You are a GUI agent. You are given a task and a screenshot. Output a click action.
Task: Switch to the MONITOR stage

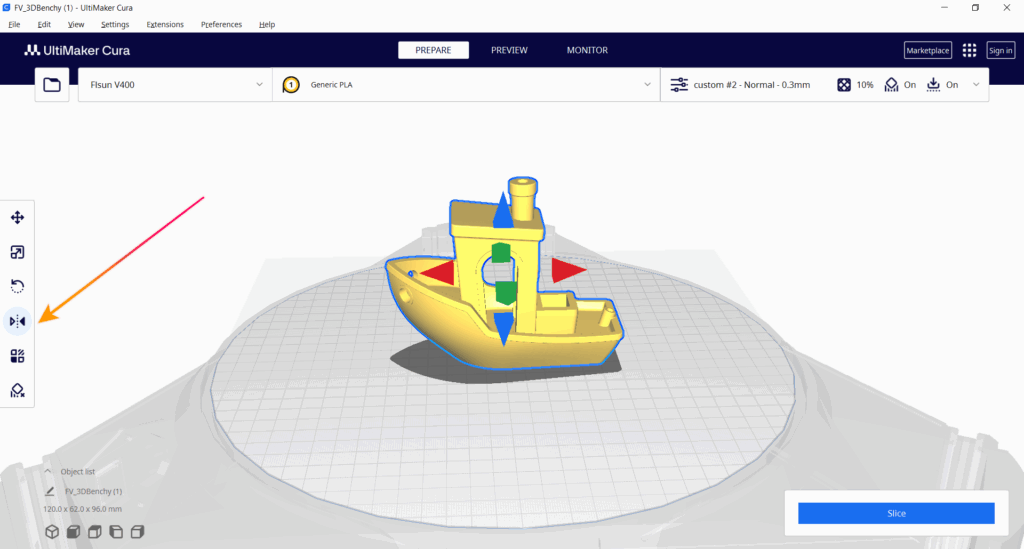pyautogui.click(x=587, y=50)
